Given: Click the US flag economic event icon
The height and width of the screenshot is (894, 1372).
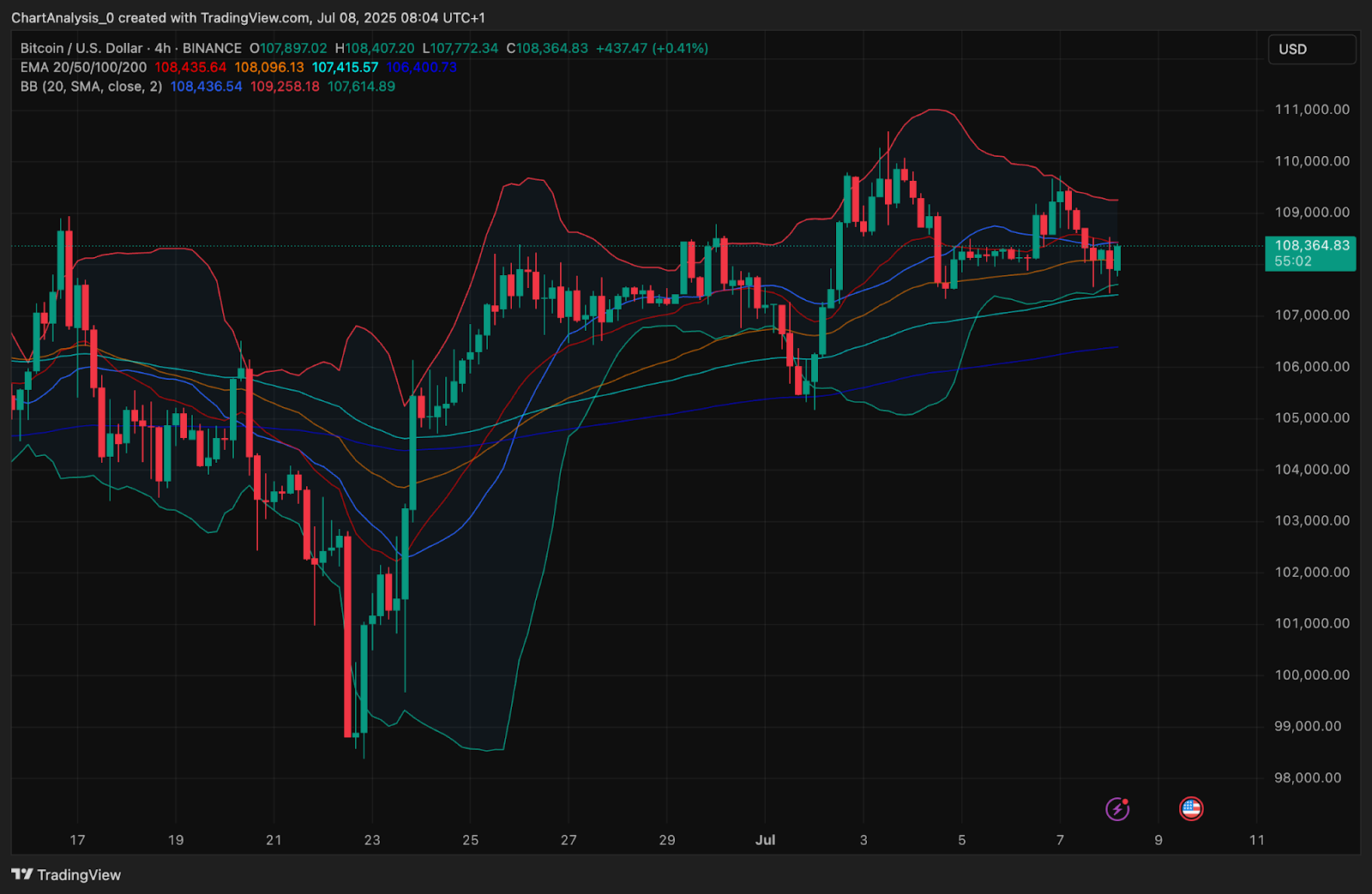Looking at the screenshot, I should 1191,808.
